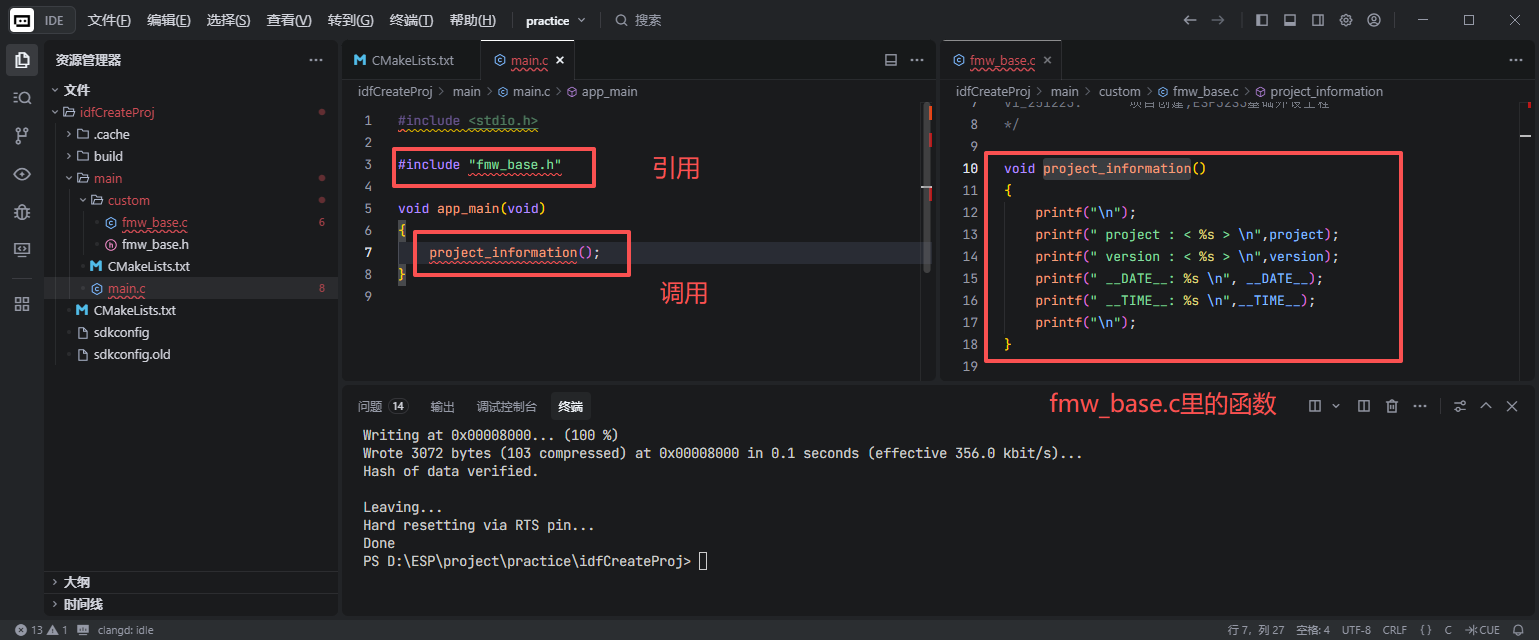Split the main.c editor group
The height and width of the screenshot is (640, 1539).
tap(891, 60)
